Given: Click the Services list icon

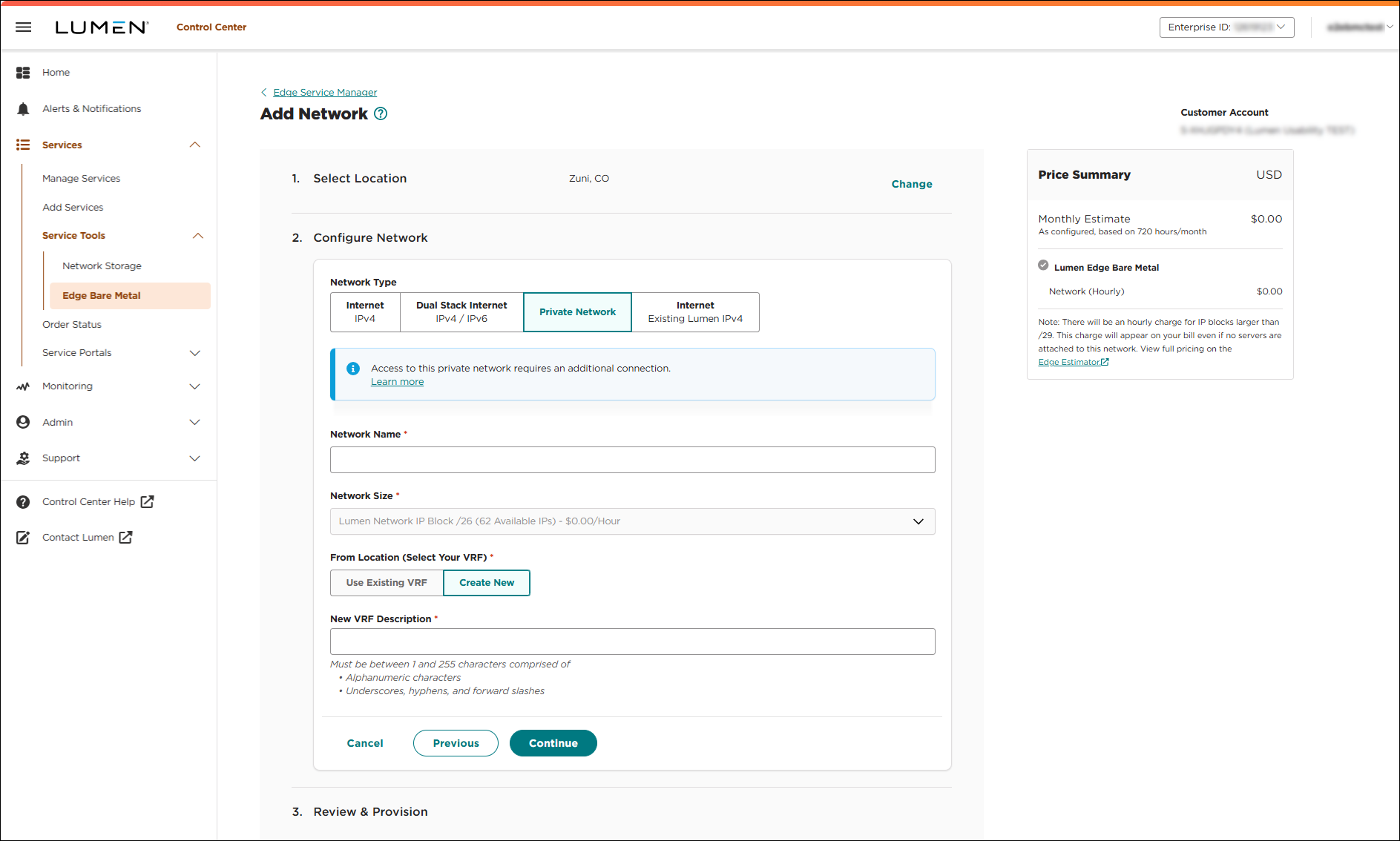Looking at the screenshot, I should pyautogui.click(x=23, y=145).
